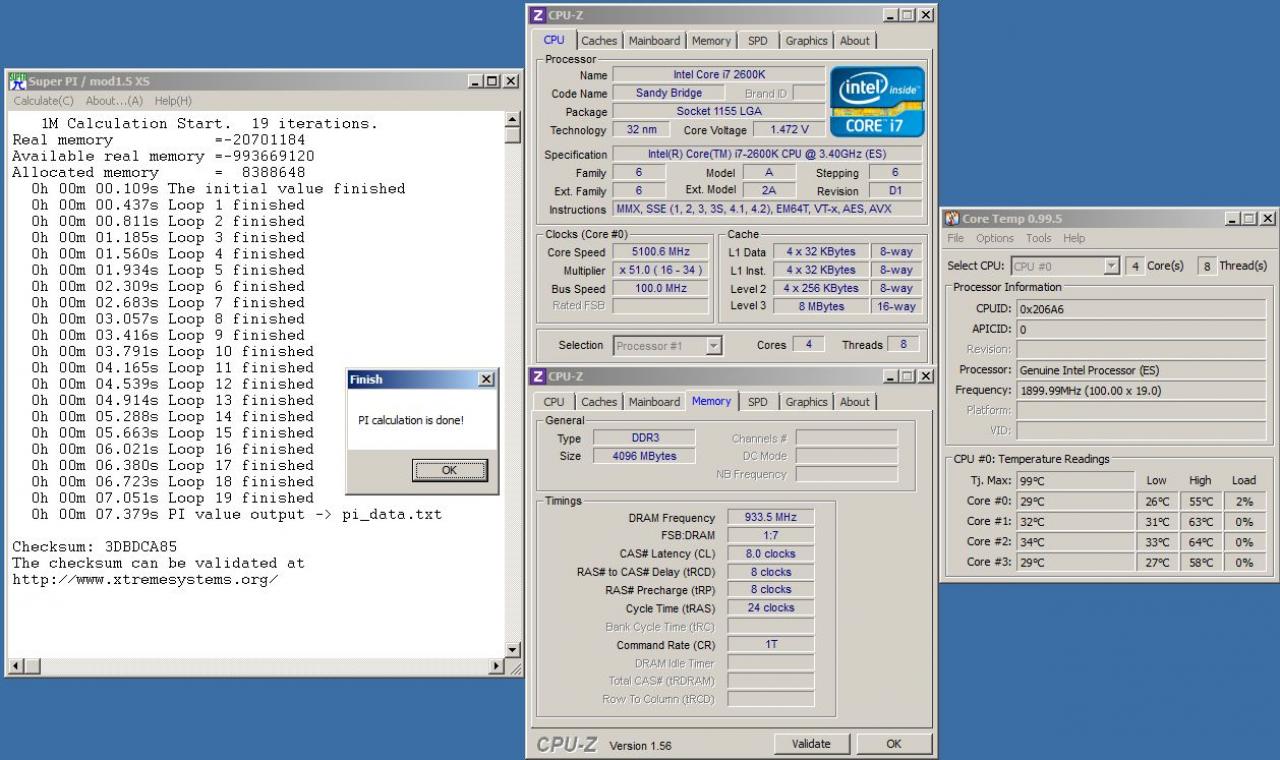The height and width of the screenshot is (760, 1280).
Task: Click the Intel Core i7 logo
Action: 877,102
